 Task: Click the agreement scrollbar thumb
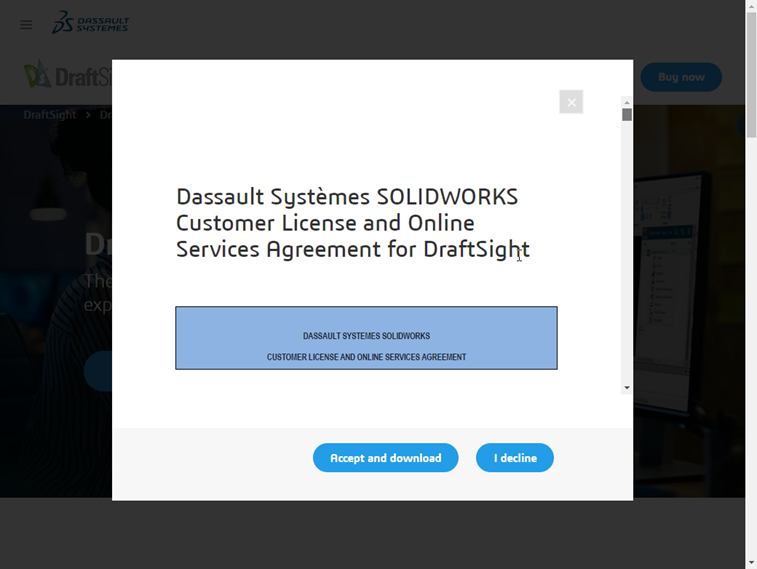[x=627, y=115]
